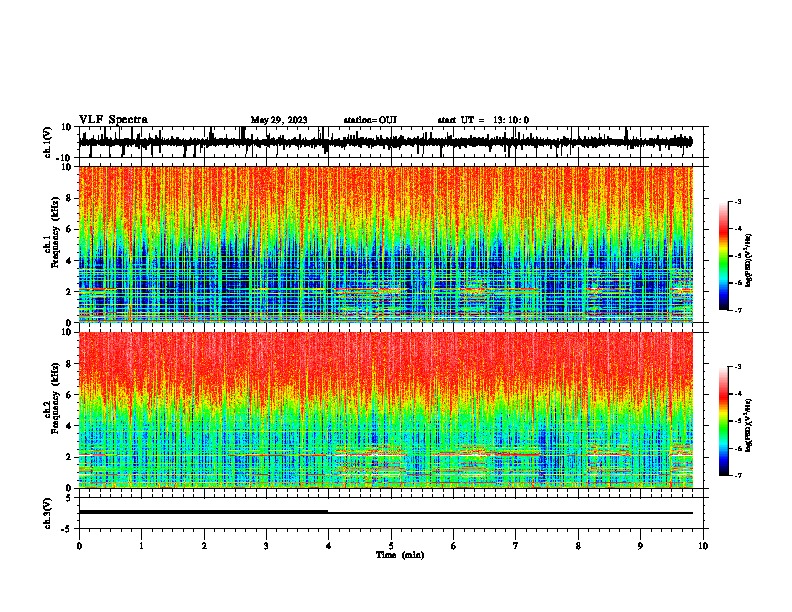Click the '6' tick on ch.1 frequency axis
The height and width of the screenshot is (612, 792).
pos(69,229)
